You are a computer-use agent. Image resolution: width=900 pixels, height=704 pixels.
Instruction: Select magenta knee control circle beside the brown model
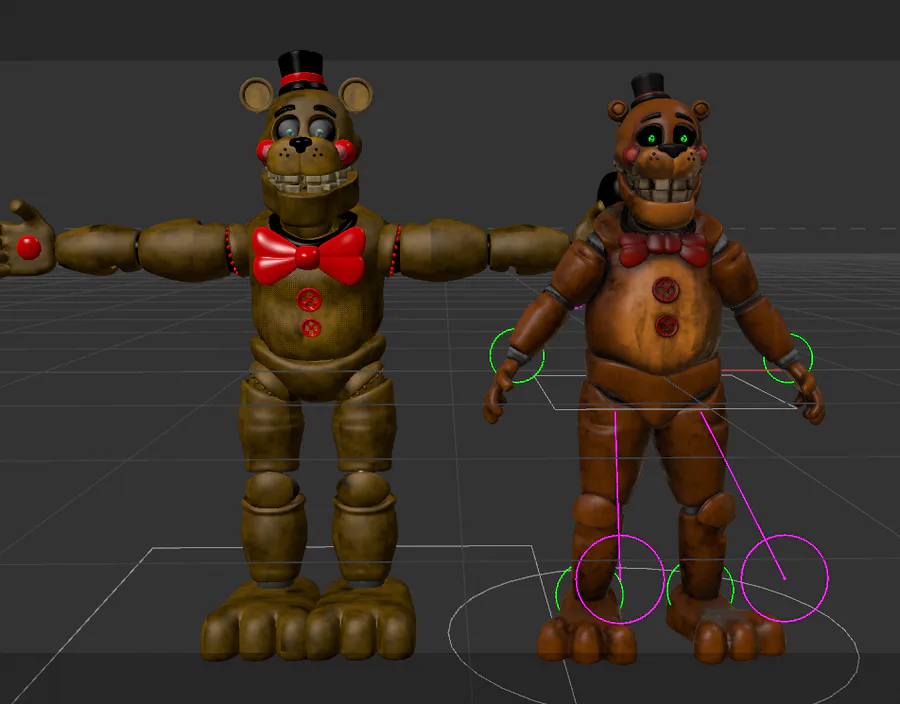click(785, 578)
